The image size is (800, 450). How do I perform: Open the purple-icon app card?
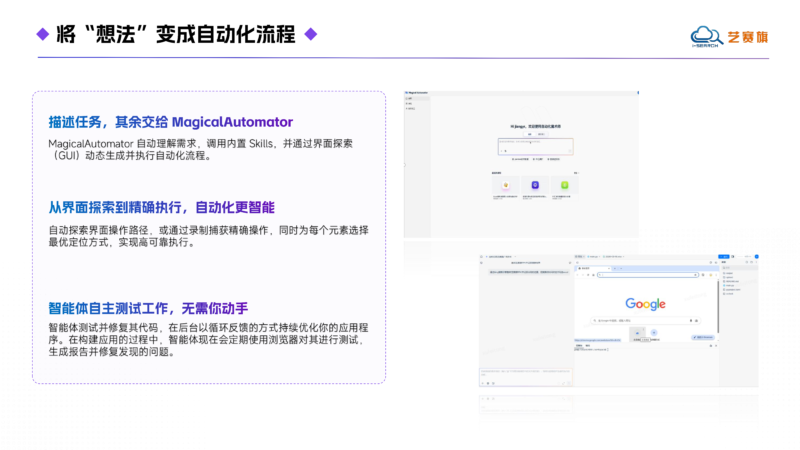click(535, 188)
